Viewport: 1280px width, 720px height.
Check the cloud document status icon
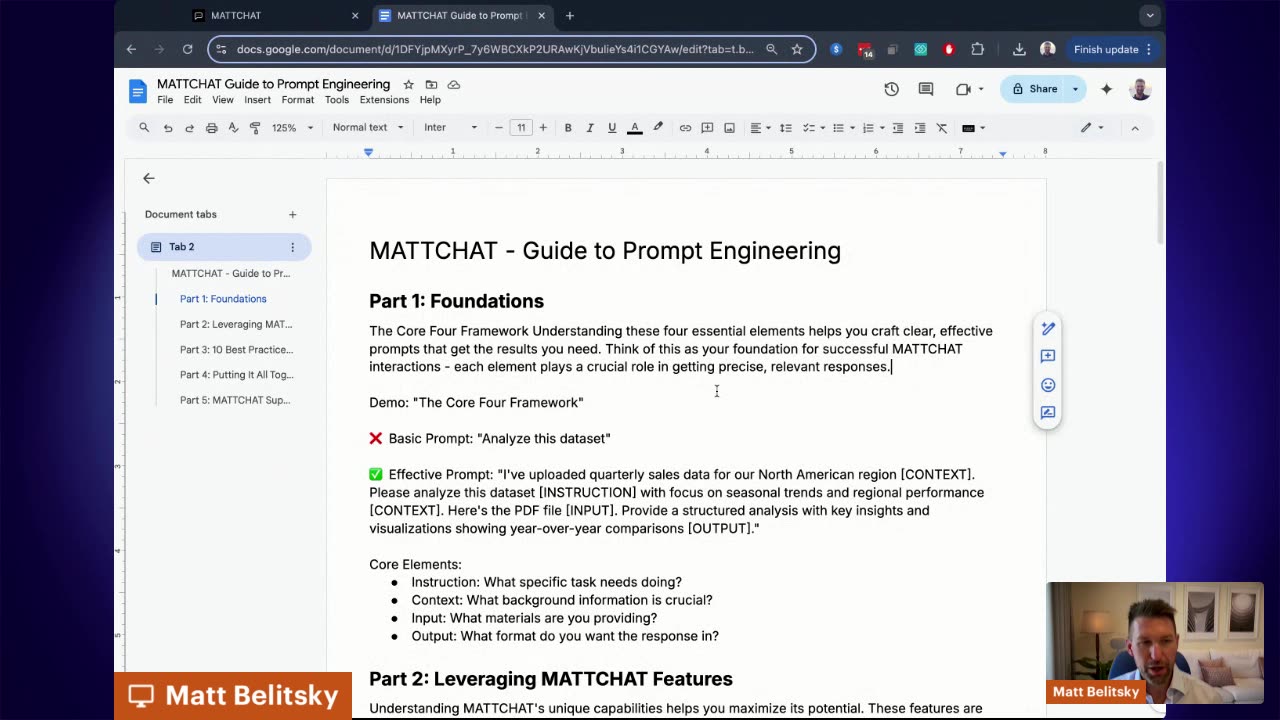(454, 85)
